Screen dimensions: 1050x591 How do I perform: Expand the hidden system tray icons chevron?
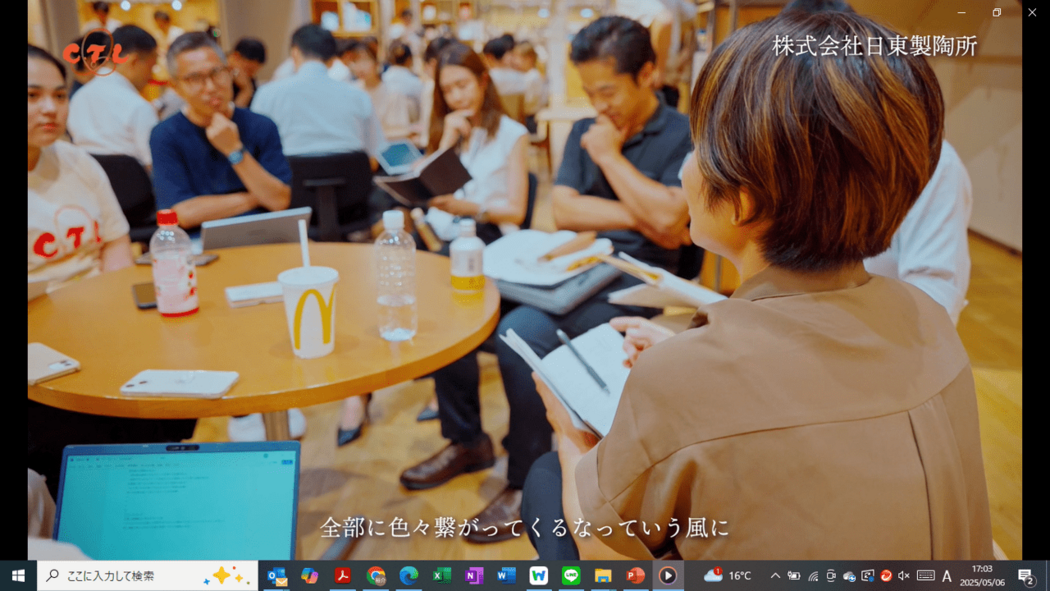[x=775, y=576]
